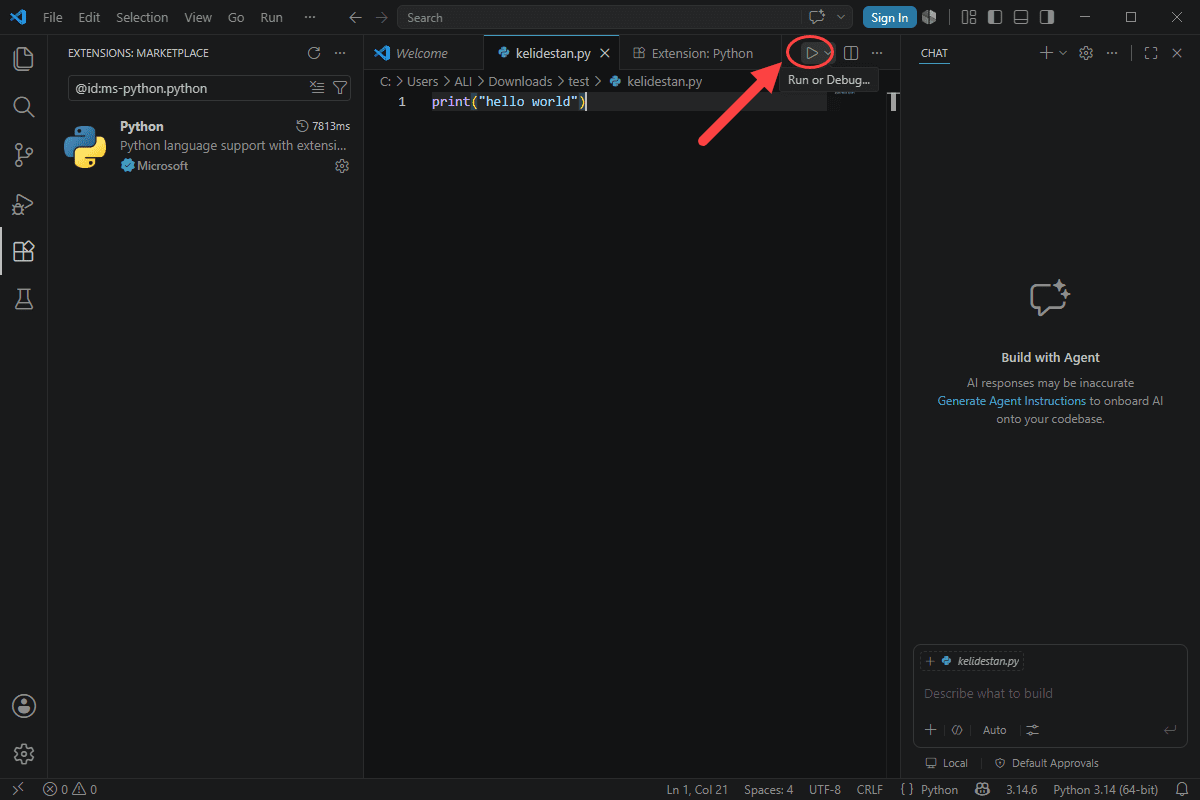Image resolution: width=1200 pixels, height=800 pixels.
Task: Navigate back with the left arrow
Action: tap(355, 17)
